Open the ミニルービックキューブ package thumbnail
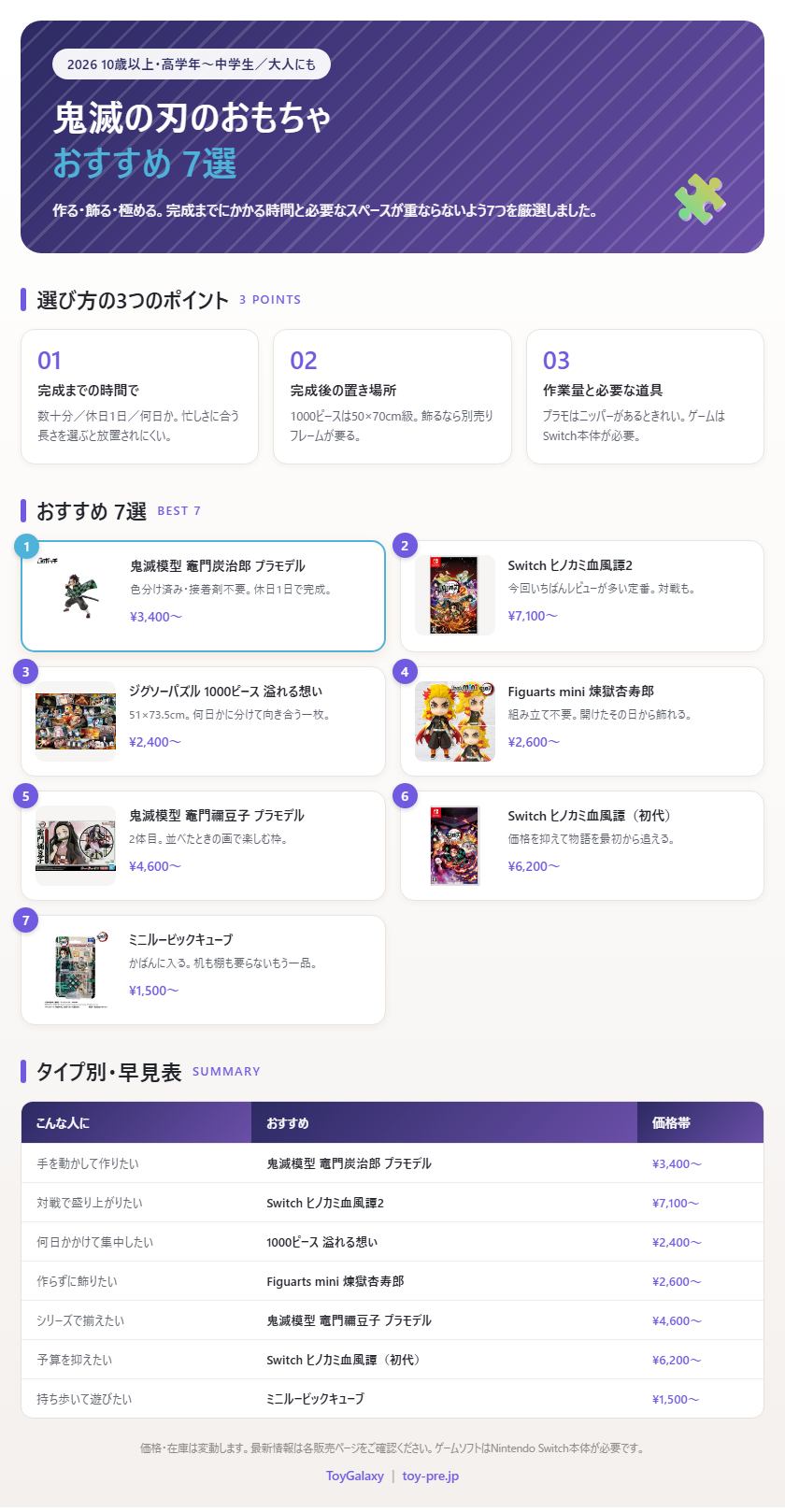785x1512 pixels. click(76, 970)
